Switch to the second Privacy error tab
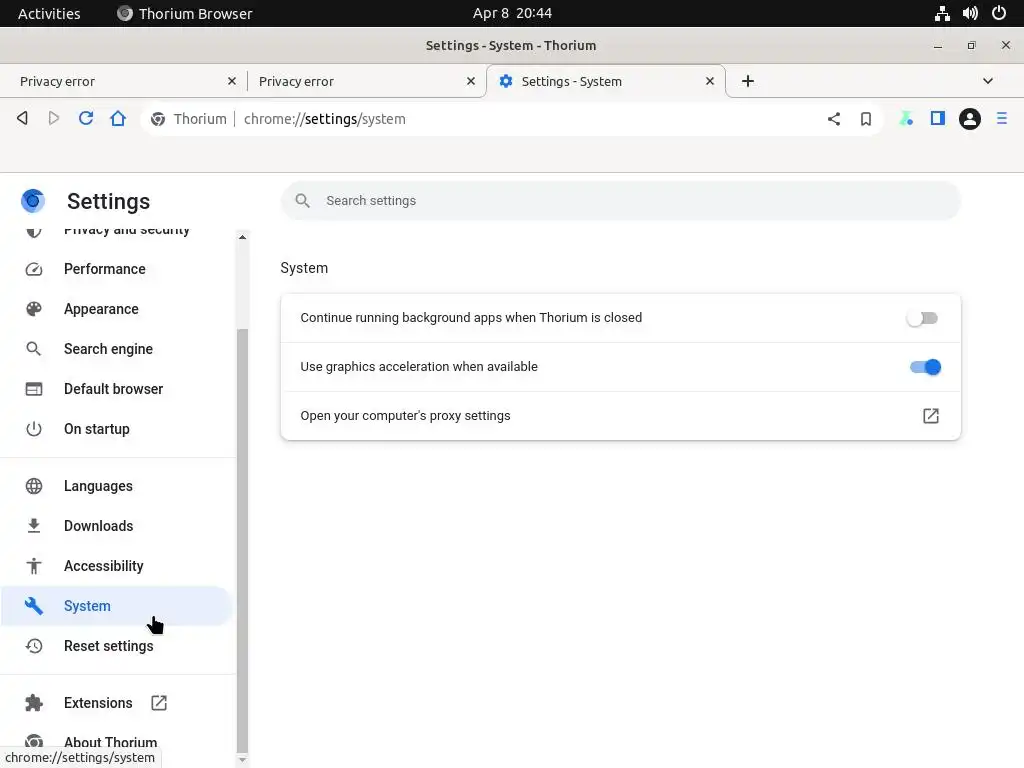The width and height of the screenshot is (1024, 768). point(366,82)
